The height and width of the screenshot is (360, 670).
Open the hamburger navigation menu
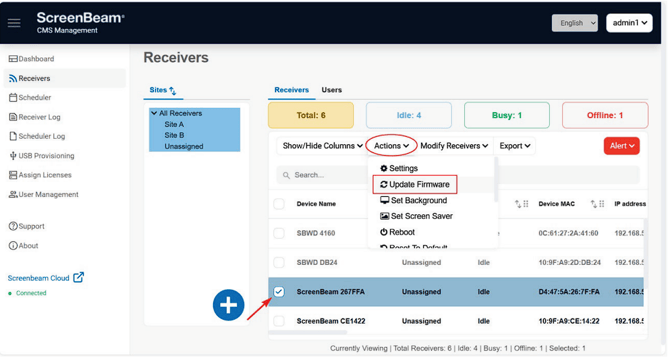pos(14,23)
